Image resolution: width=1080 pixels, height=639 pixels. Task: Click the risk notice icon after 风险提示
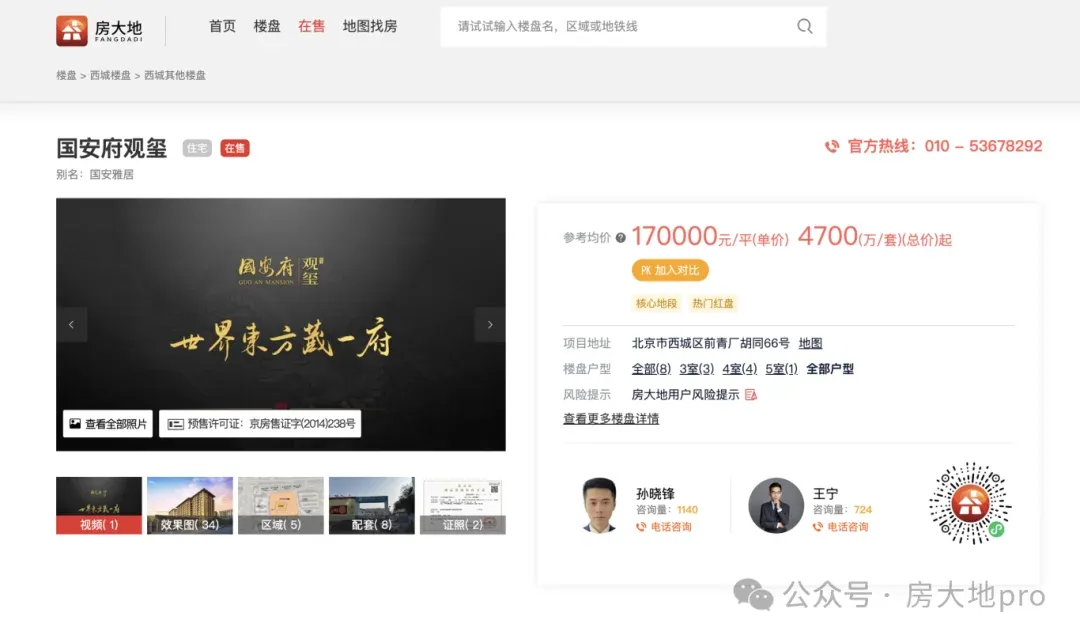click(751, 395)
